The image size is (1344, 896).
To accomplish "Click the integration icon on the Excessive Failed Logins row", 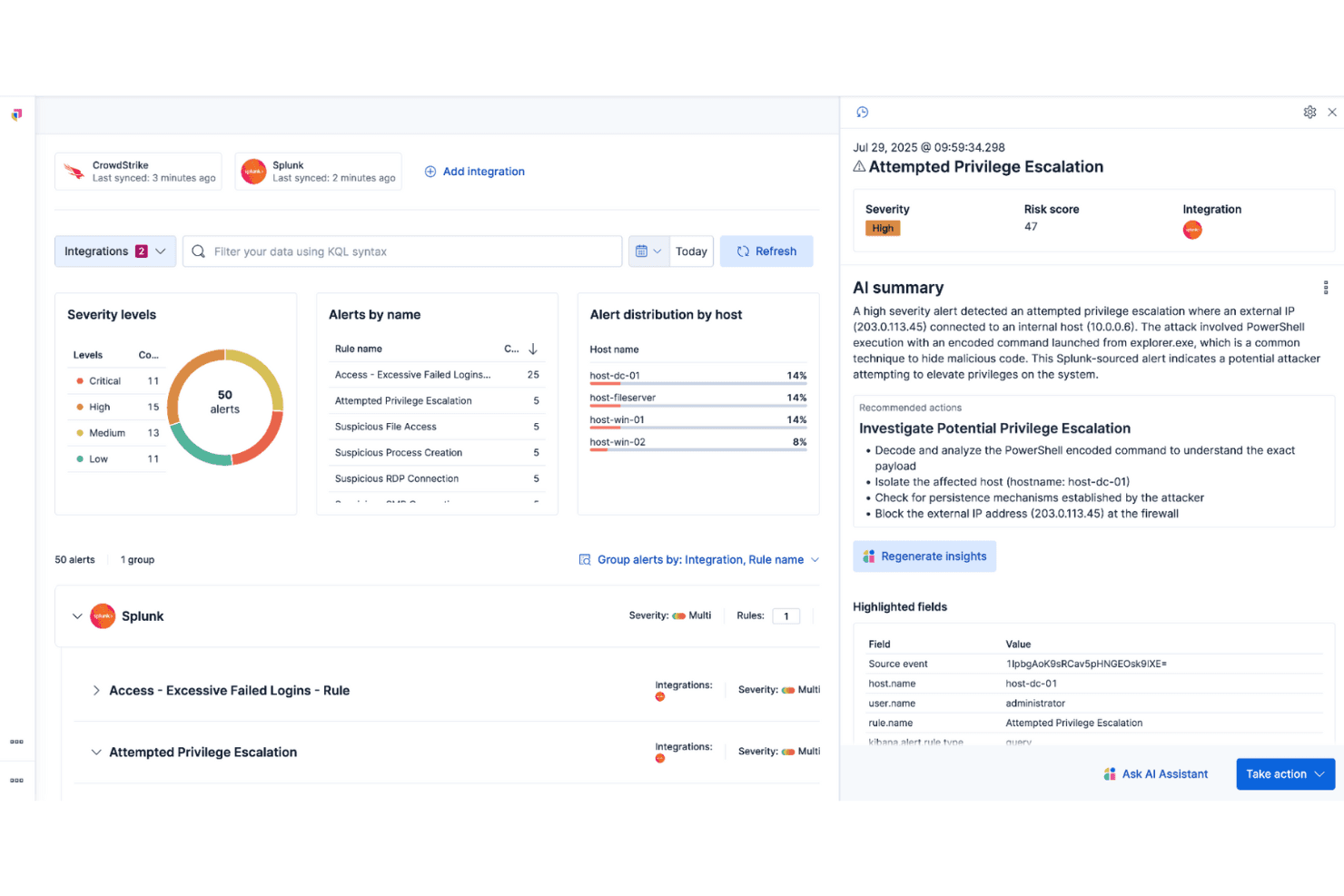I will [660, 697].
